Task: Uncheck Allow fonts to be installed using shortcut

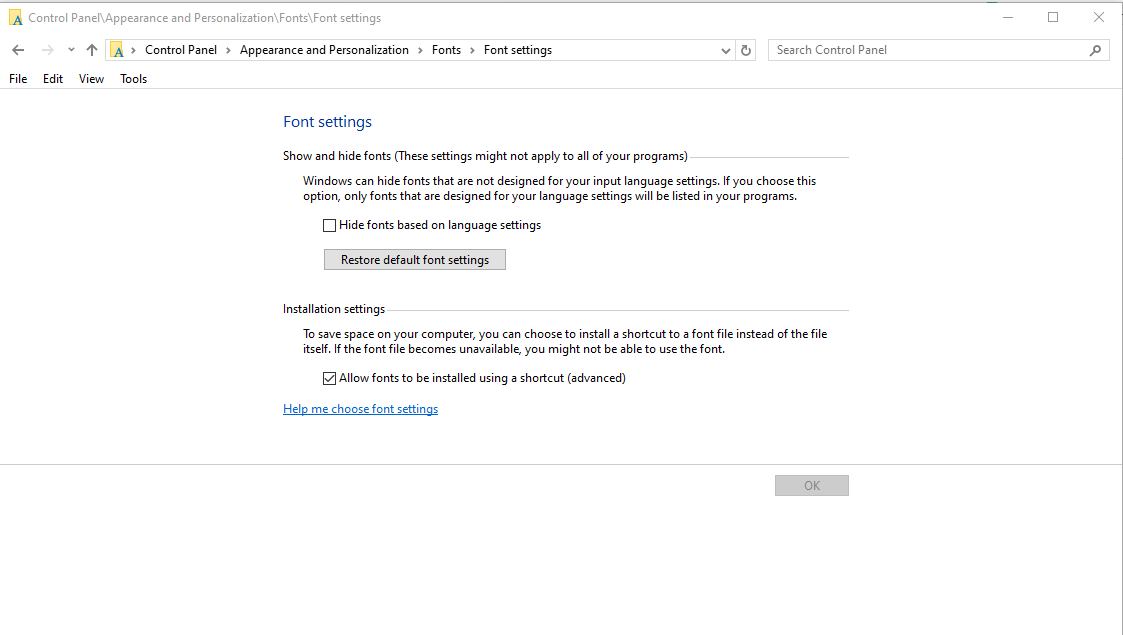Action: click(330, 379)
